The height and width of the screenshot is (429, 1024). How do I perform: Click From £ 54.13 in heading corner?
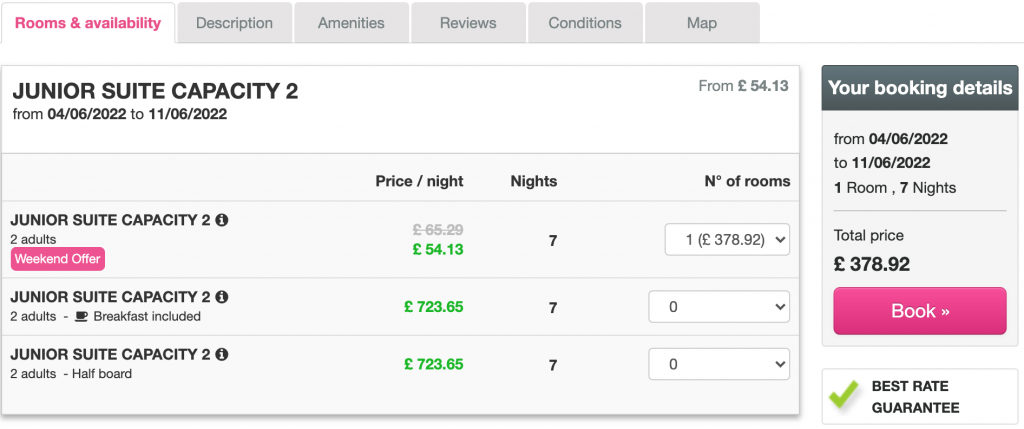[743, 86]
